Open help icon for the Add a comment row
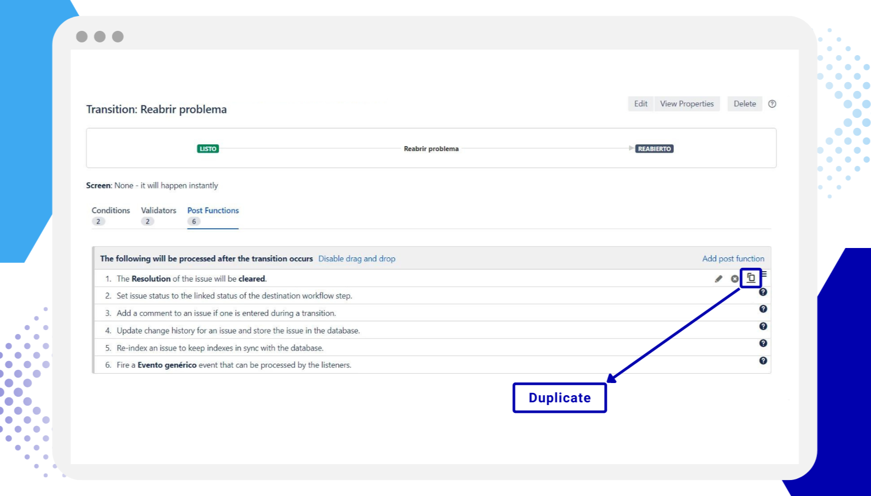 tap(763, 309)
